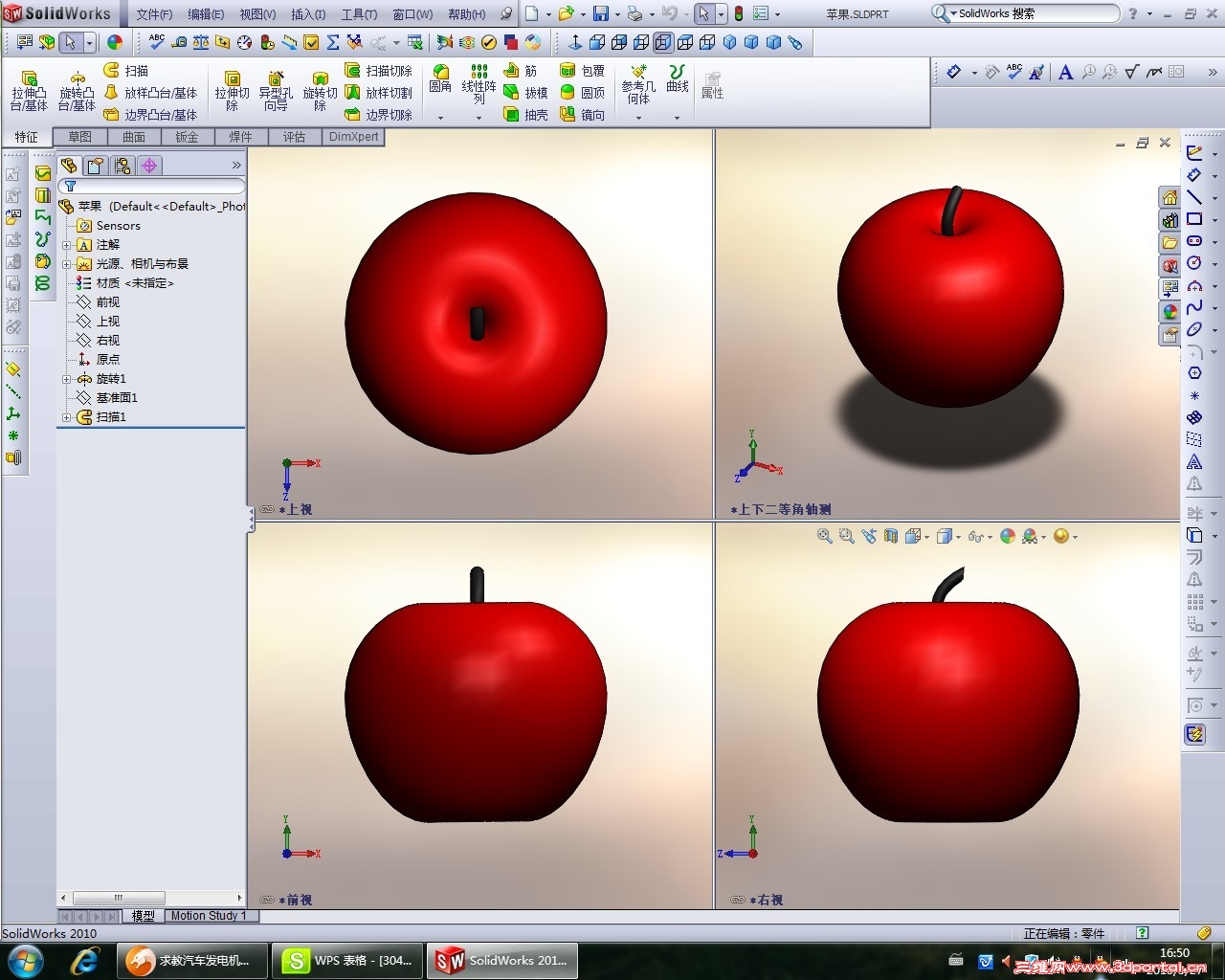Viewport: 1225px width, 980px height.
Task: Open WPS 表格 from the taskbar
Action: tap(347, 960)
